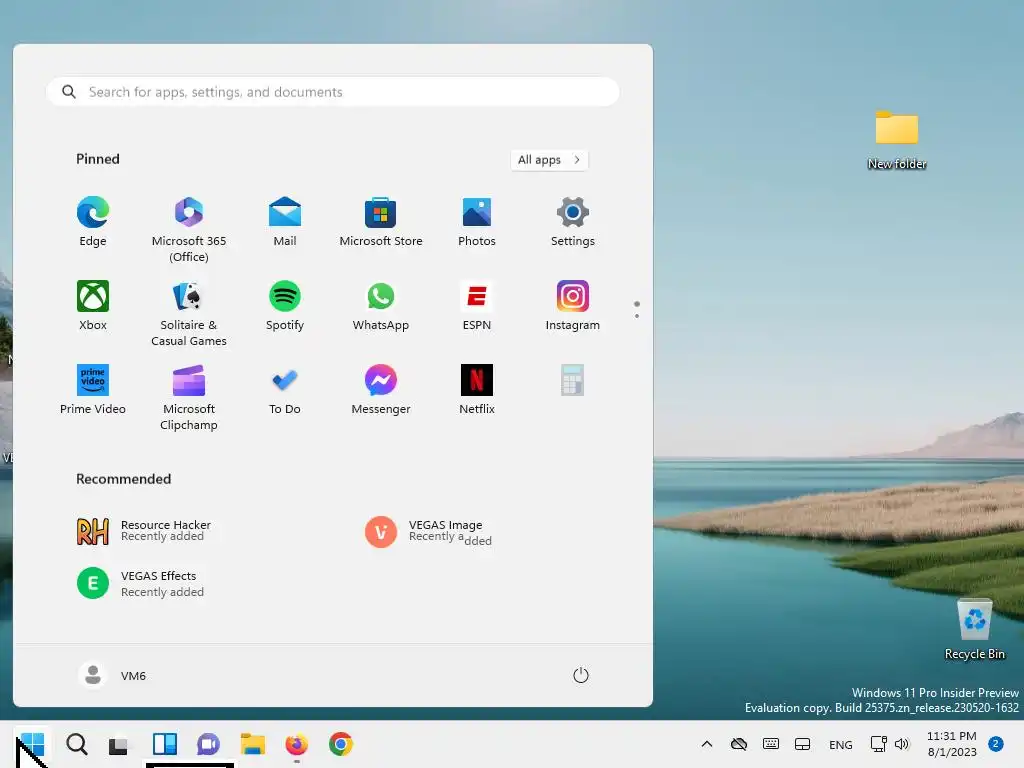This screenshot has height=768, width=1024.
Task: Open the clock and date flyout
Action: point(952,744)
